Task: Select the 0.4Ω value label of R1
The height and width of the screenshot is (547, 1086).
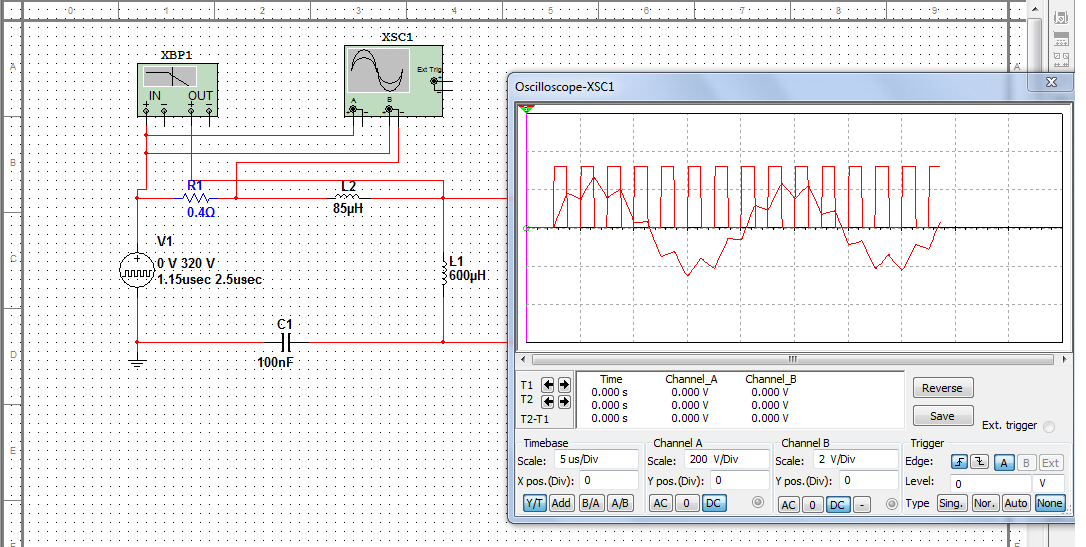Action: [201, 213]
